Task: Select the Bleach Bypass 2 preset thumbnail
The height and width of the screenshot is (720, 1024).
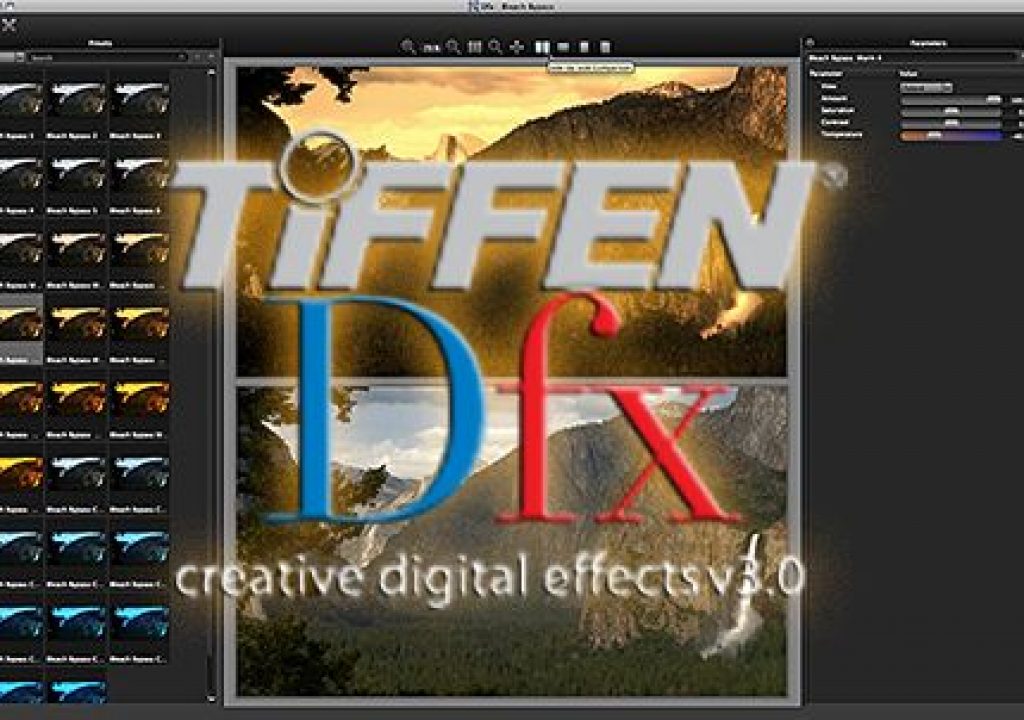Action: 77,99
